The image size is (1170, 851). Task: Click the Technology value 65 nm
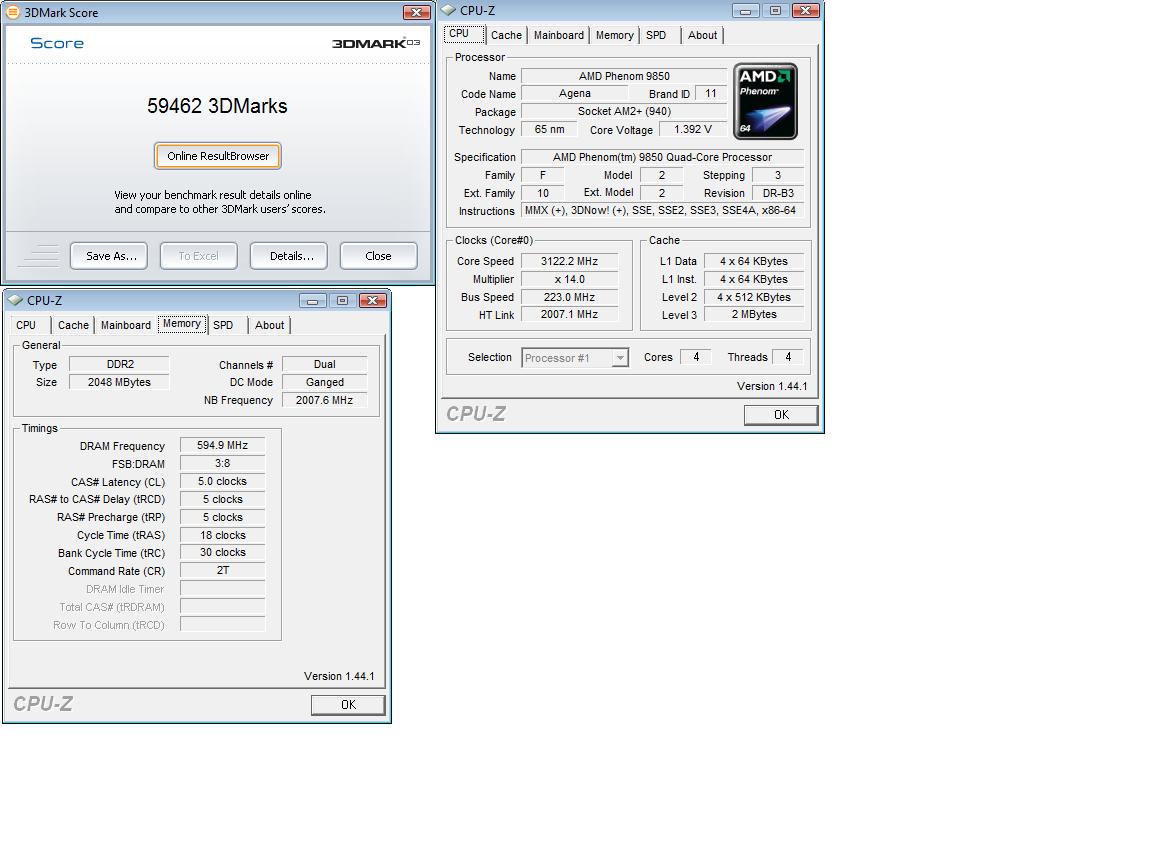tap(549, 129)
